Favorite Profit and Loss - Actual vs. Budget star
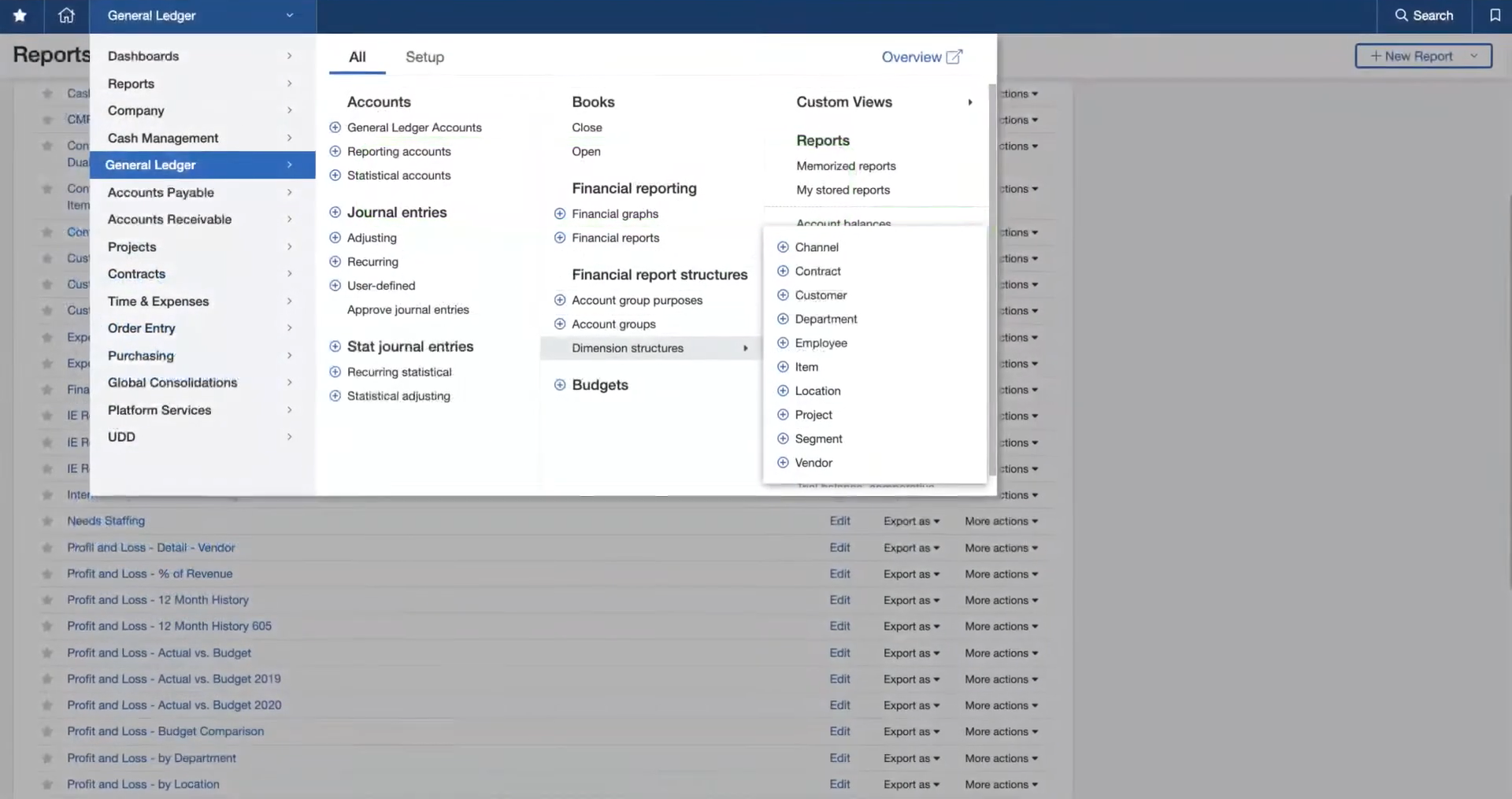The width and height of the screenshot is (1512, 799). point(47,653)
